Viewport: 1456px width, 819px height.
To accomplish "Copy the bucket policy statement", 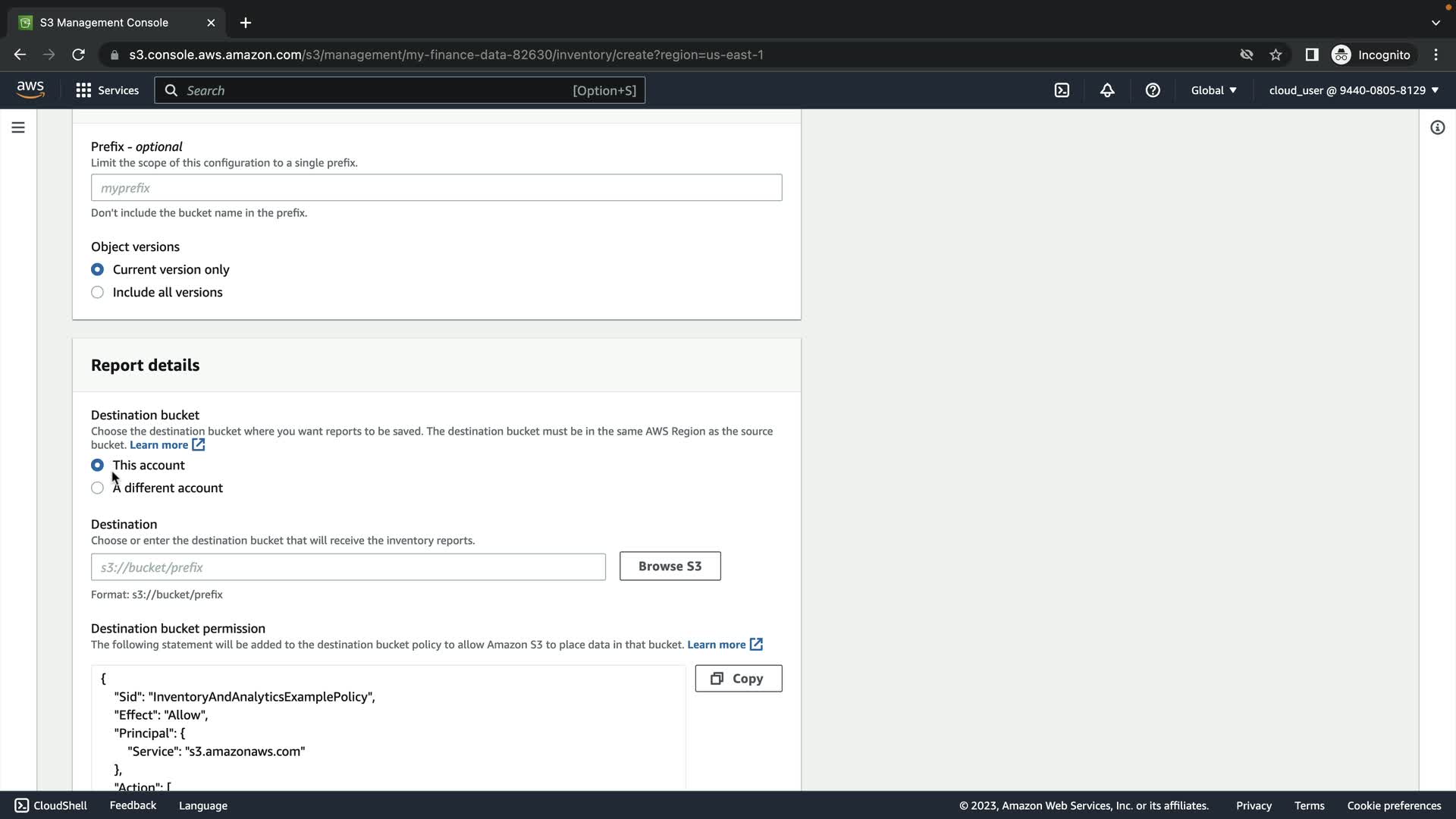I will [x=738, y=679].
